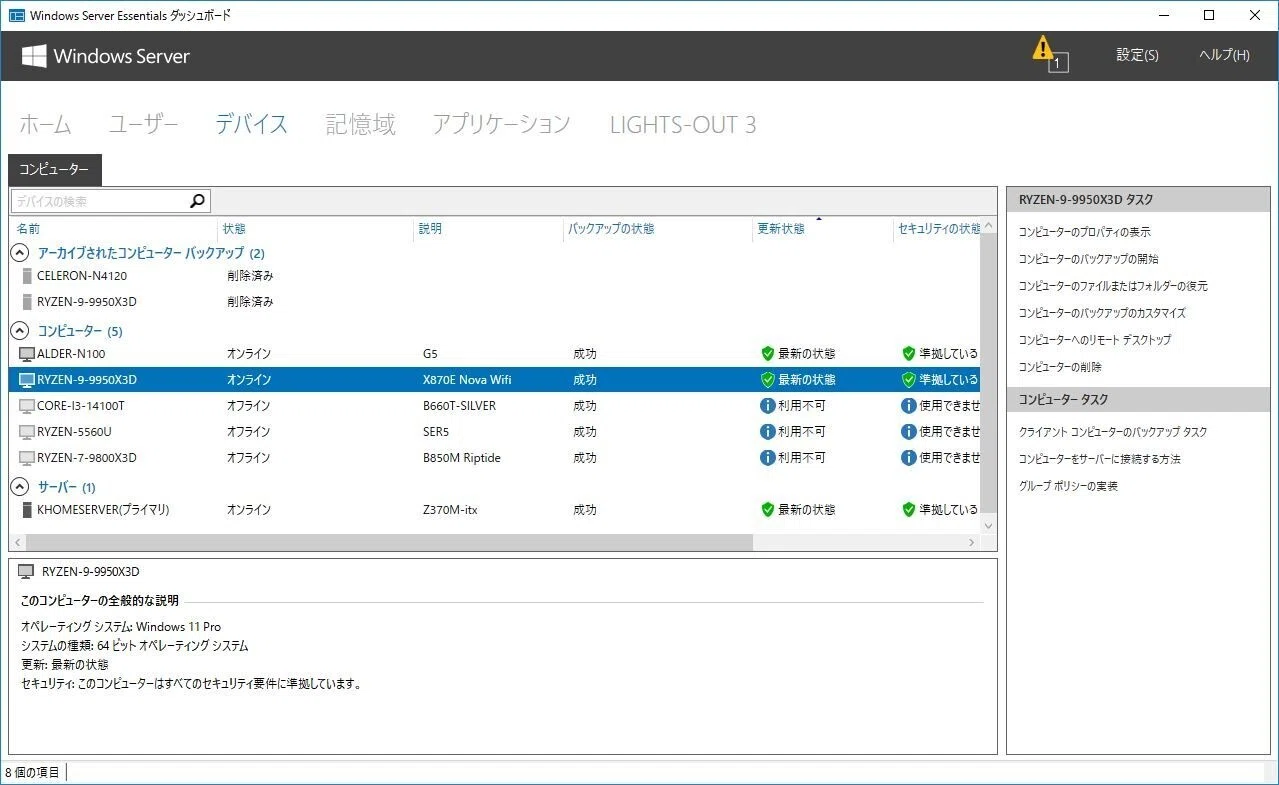
Task: Click コンピューターのバックアップのカスタマイズ
Action: [1102, 313]
